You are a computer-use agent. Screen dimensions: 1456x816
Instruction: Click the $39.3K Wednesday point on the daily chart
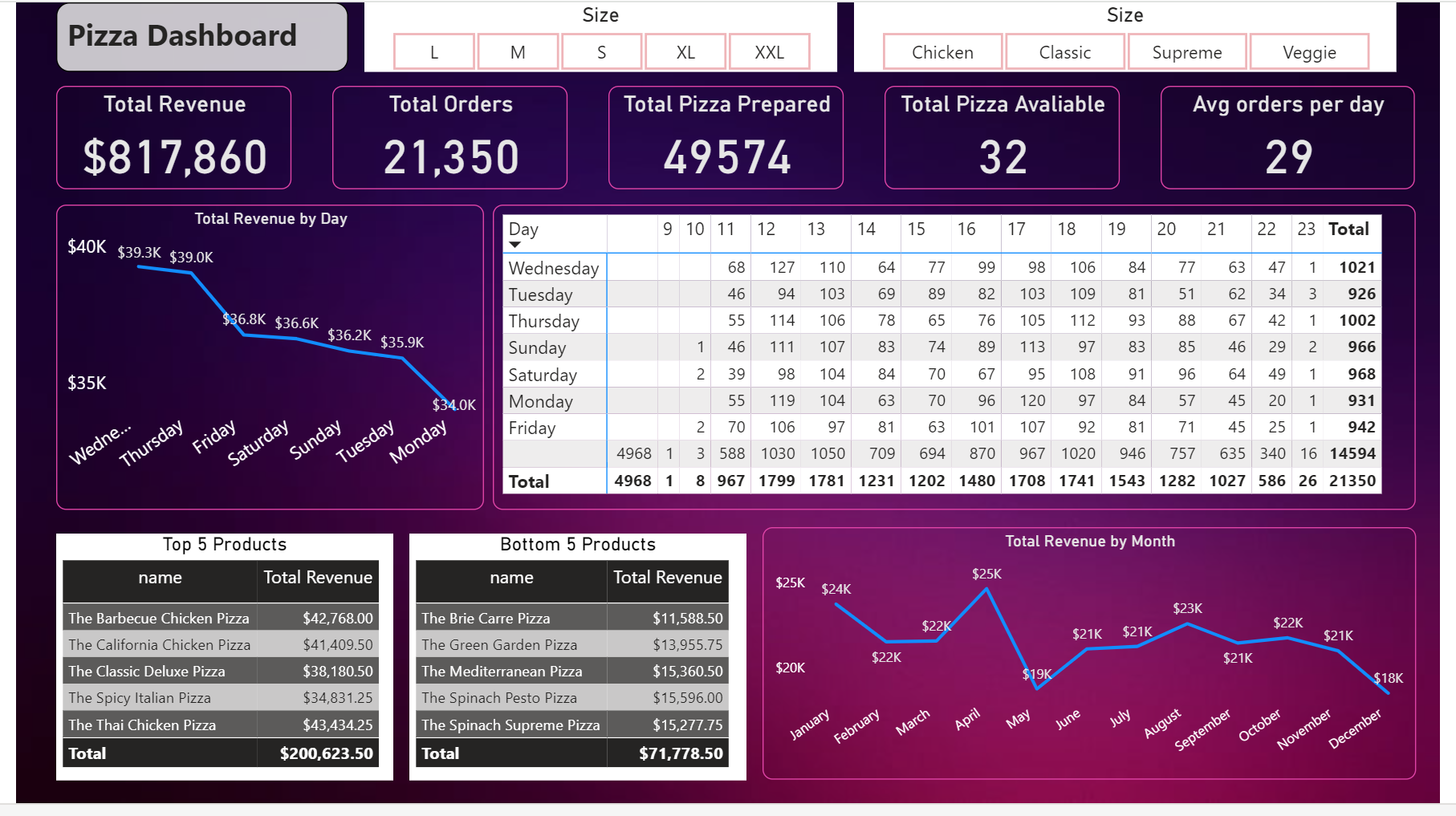[140, 266]
